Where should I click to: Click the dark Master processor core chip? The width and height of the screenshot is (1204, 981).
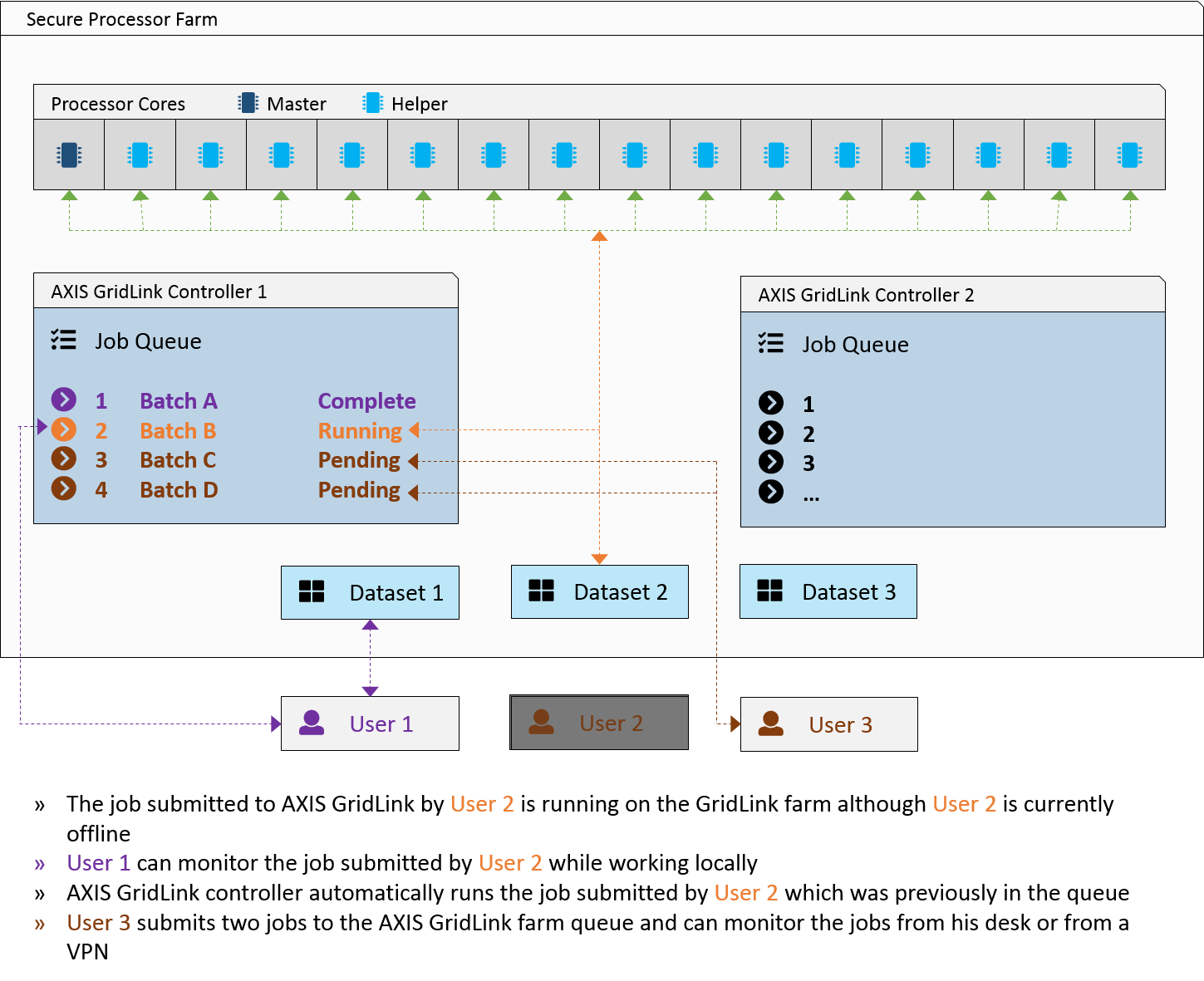point(69,155)
